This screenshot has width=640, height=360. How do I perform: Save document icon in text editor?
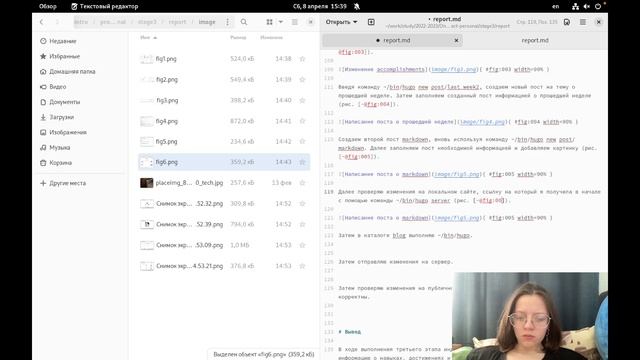[567, 22]
